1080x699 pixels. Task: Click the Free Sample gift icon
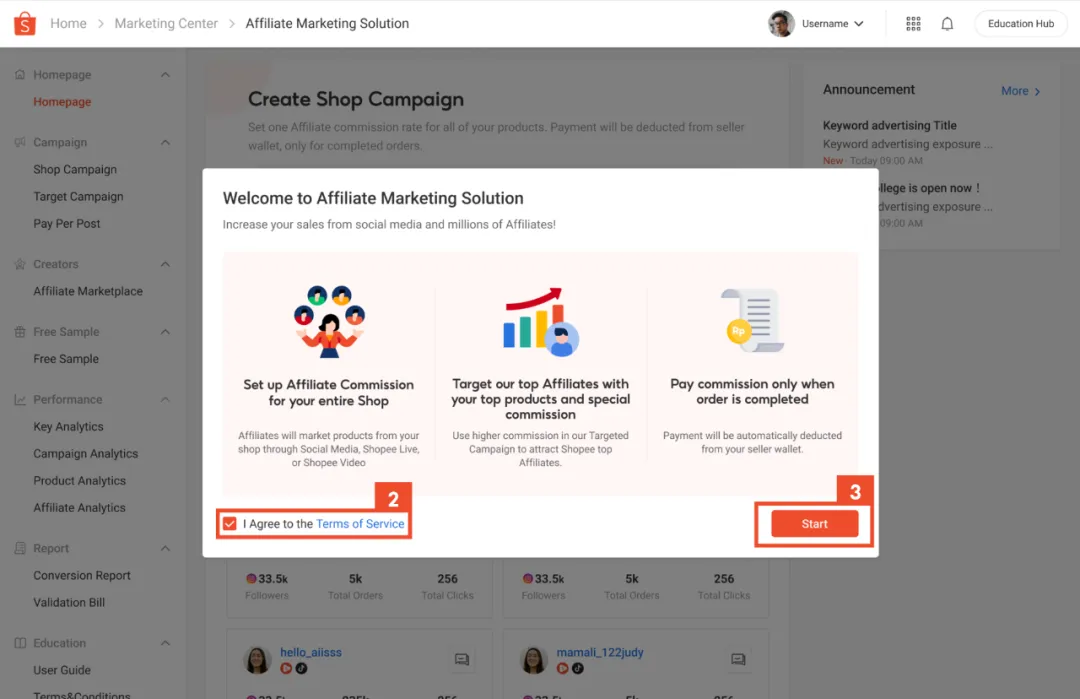(20, 332)
